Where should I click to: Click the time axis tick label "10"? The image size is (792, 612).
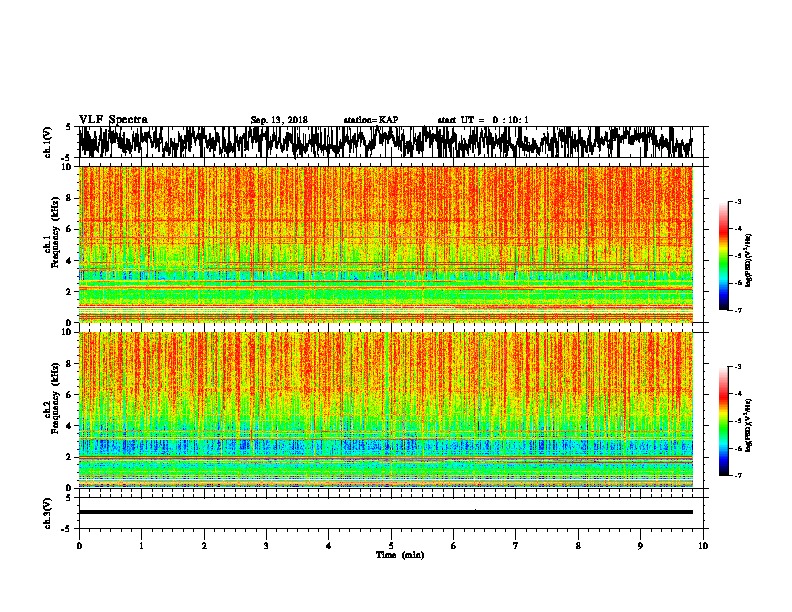703,546
